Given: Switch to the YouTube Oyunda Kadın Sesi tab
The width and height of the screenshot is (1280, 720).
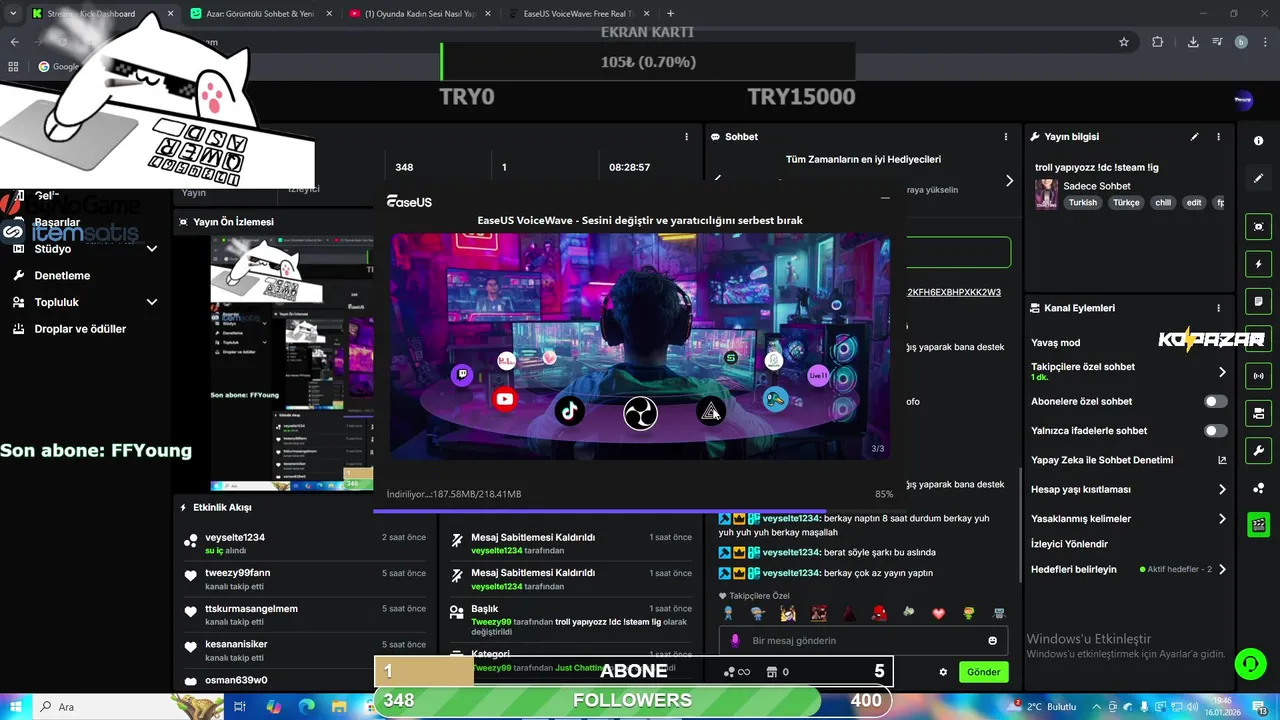Looking at the screenshot, I should [420, 14].
